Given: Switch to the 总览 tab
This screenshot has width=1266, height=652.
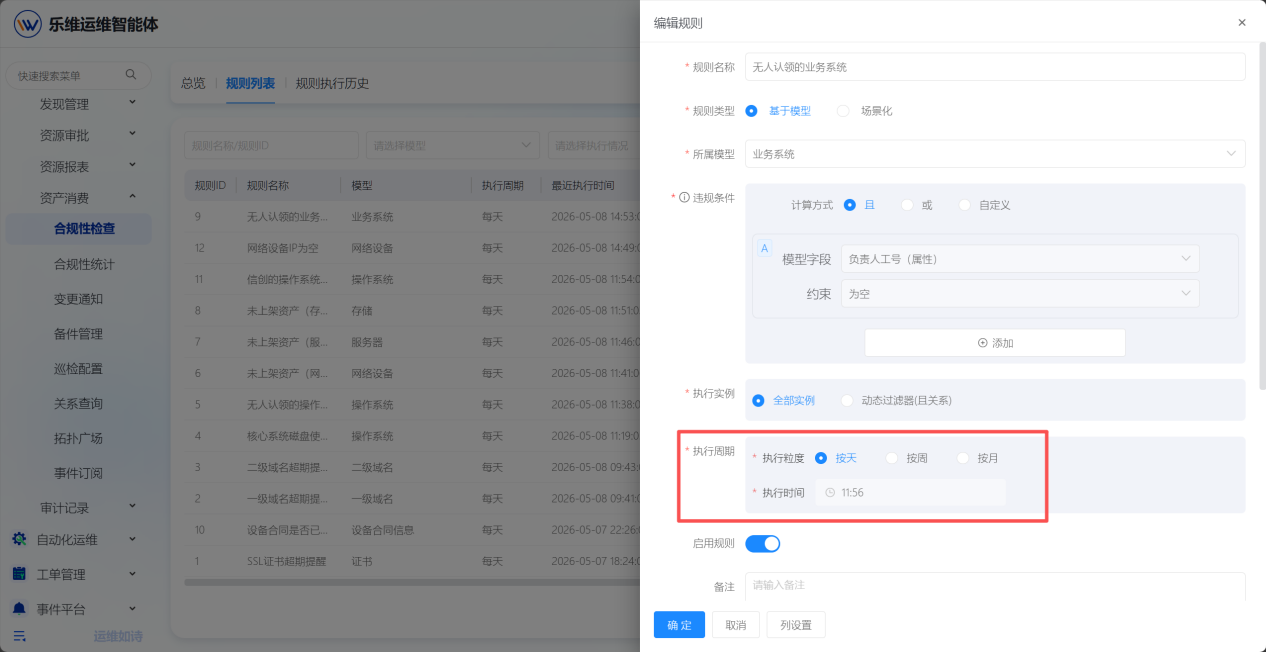Looking at the screenshot, I should (193, 83).
